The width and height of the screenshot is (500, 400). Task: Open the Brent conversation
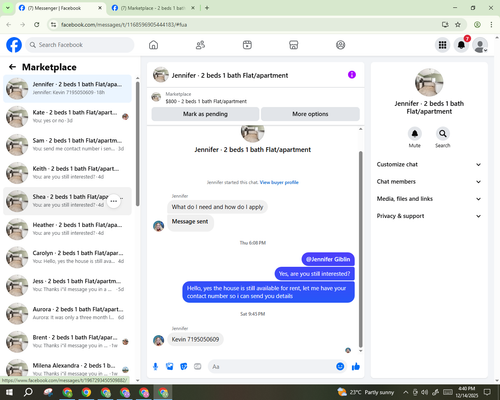[67, 342]
